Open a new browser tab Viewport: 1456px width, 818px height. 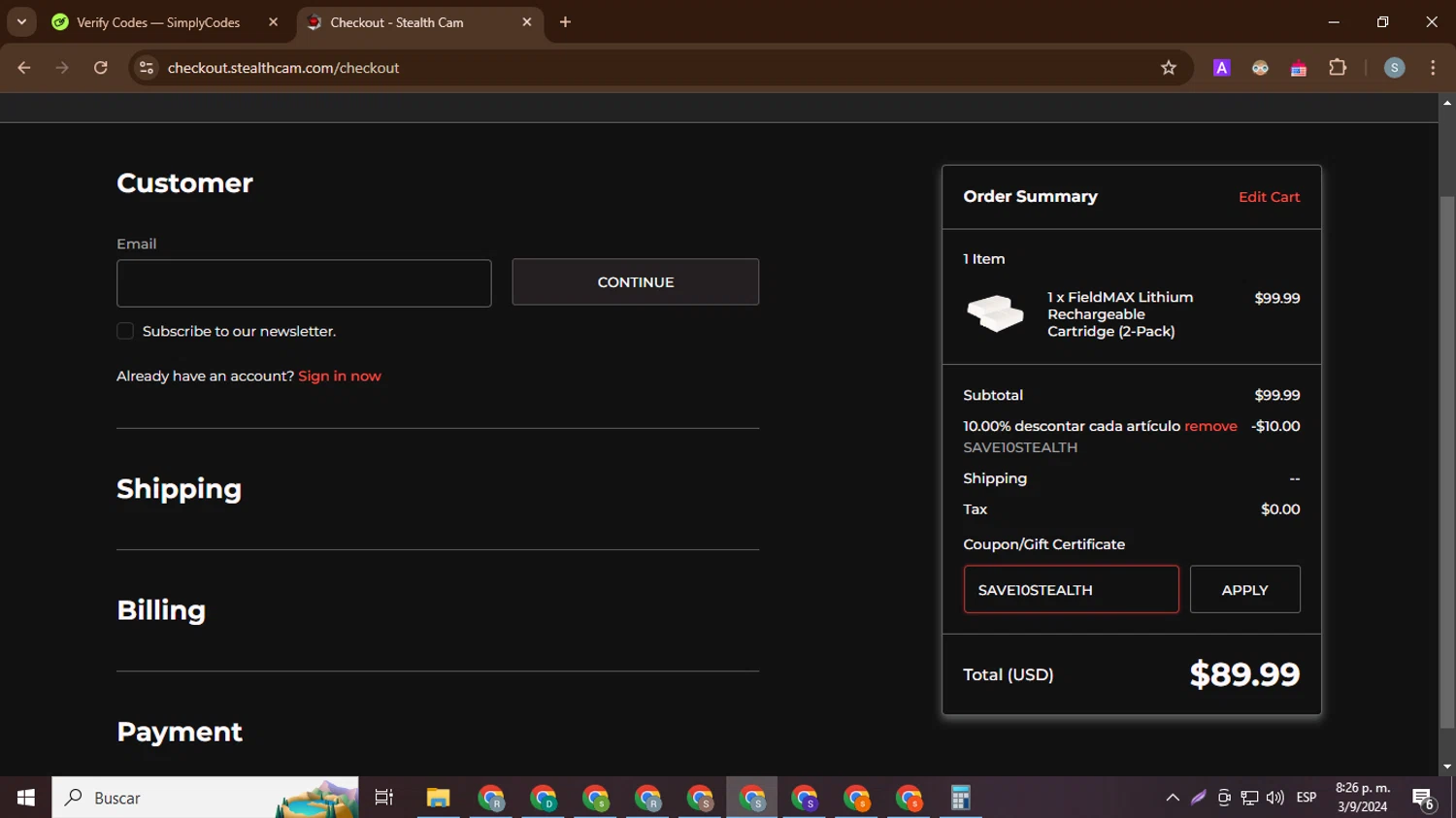pyautogui.click(x=565, y=22)
